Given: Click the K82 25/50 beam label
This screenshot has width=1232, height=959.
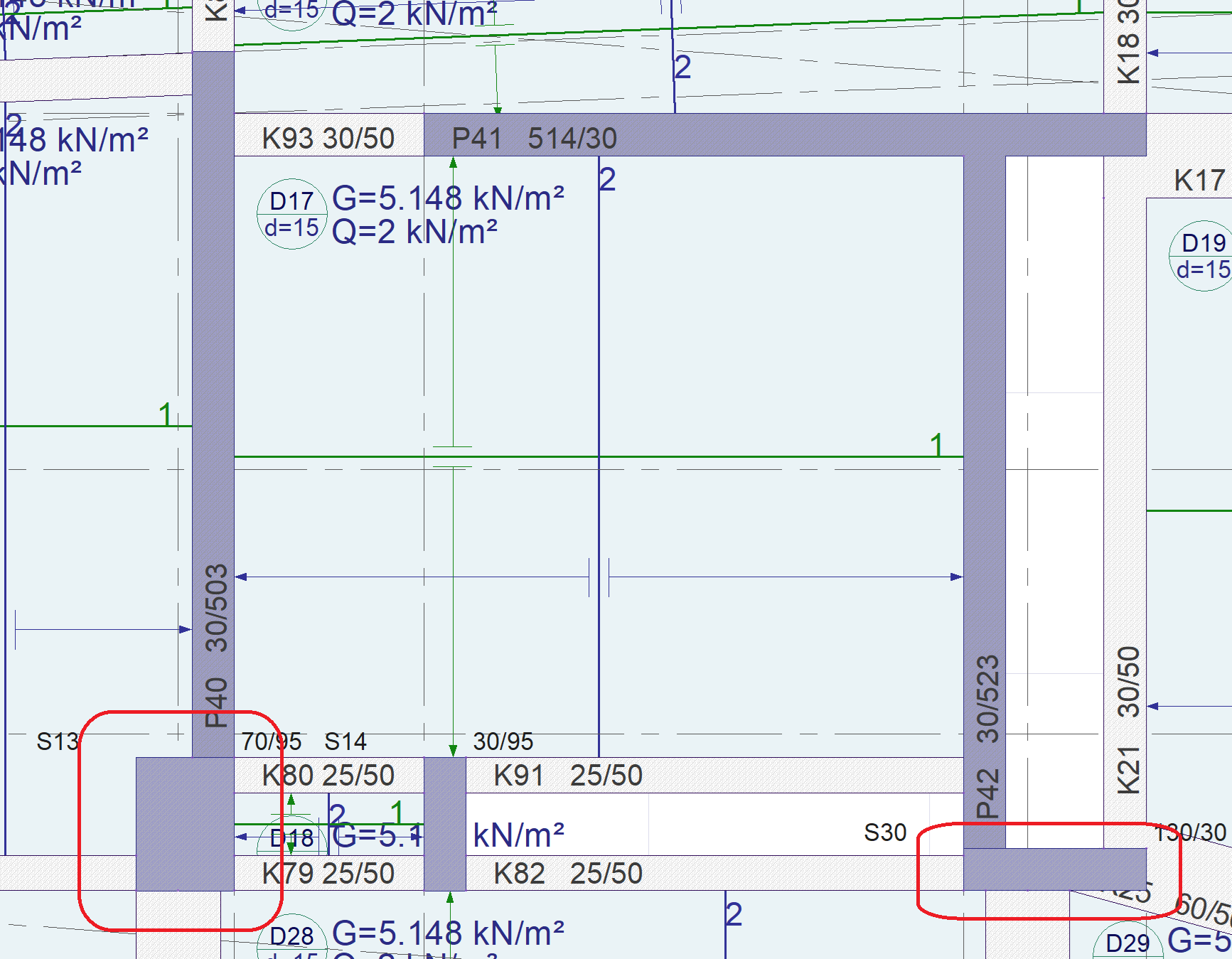Looking at the screenshot, I should (567, 874).
